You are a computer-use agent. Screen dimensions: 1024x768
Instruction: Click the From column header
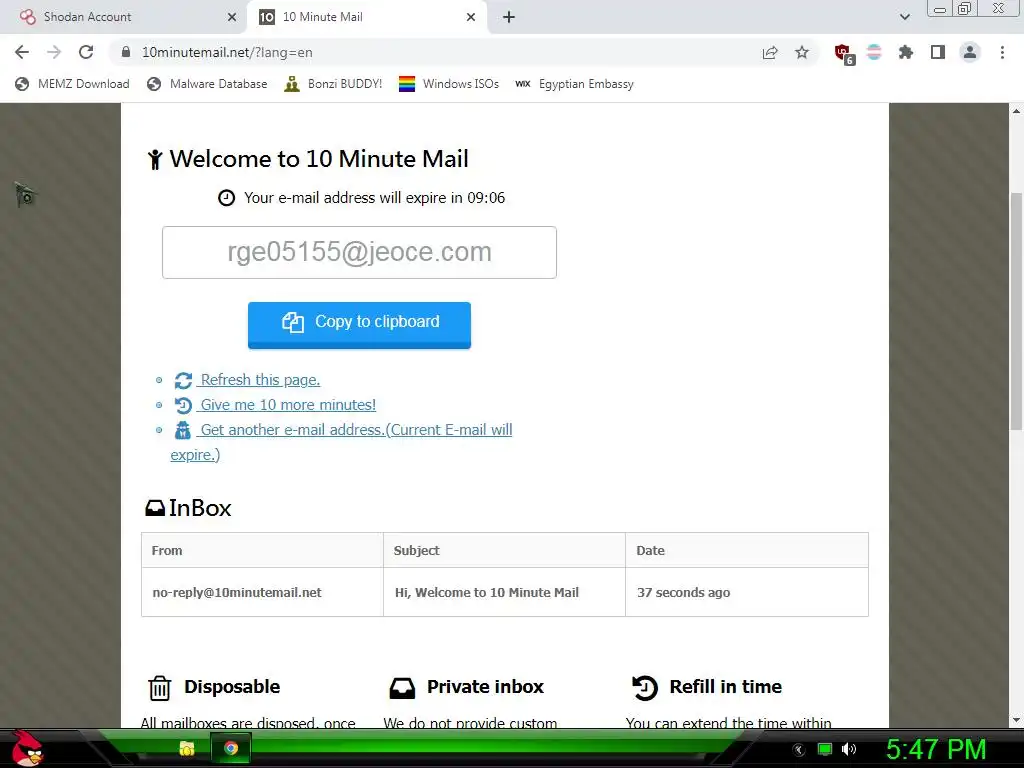click(262, 550)
